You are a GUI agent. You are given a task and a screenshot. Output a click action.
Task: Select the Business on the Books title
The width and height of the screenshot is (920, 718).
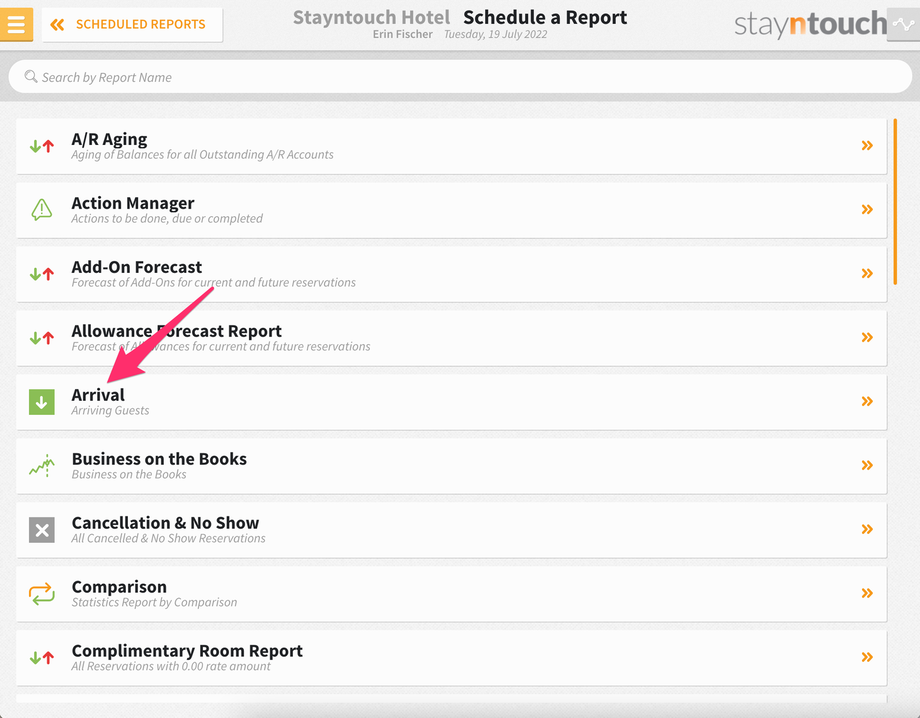159,459
